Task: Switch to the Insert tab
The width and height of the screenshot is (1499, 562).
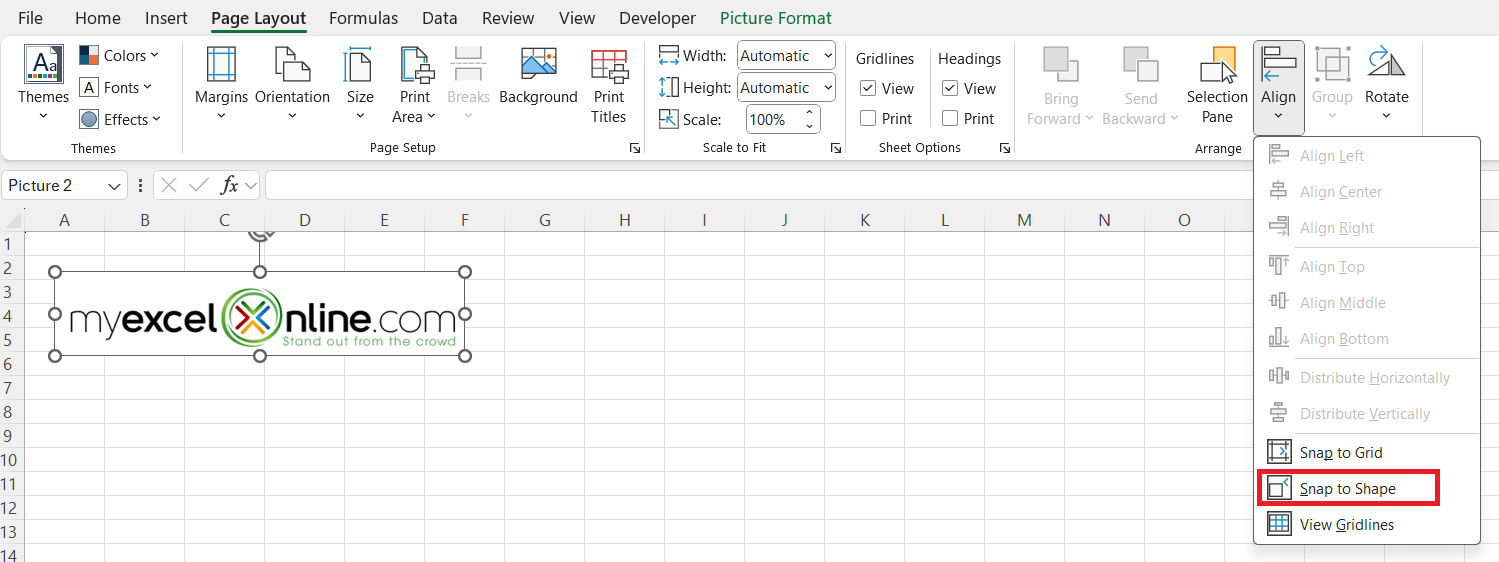Action: (x=166, y=18)
